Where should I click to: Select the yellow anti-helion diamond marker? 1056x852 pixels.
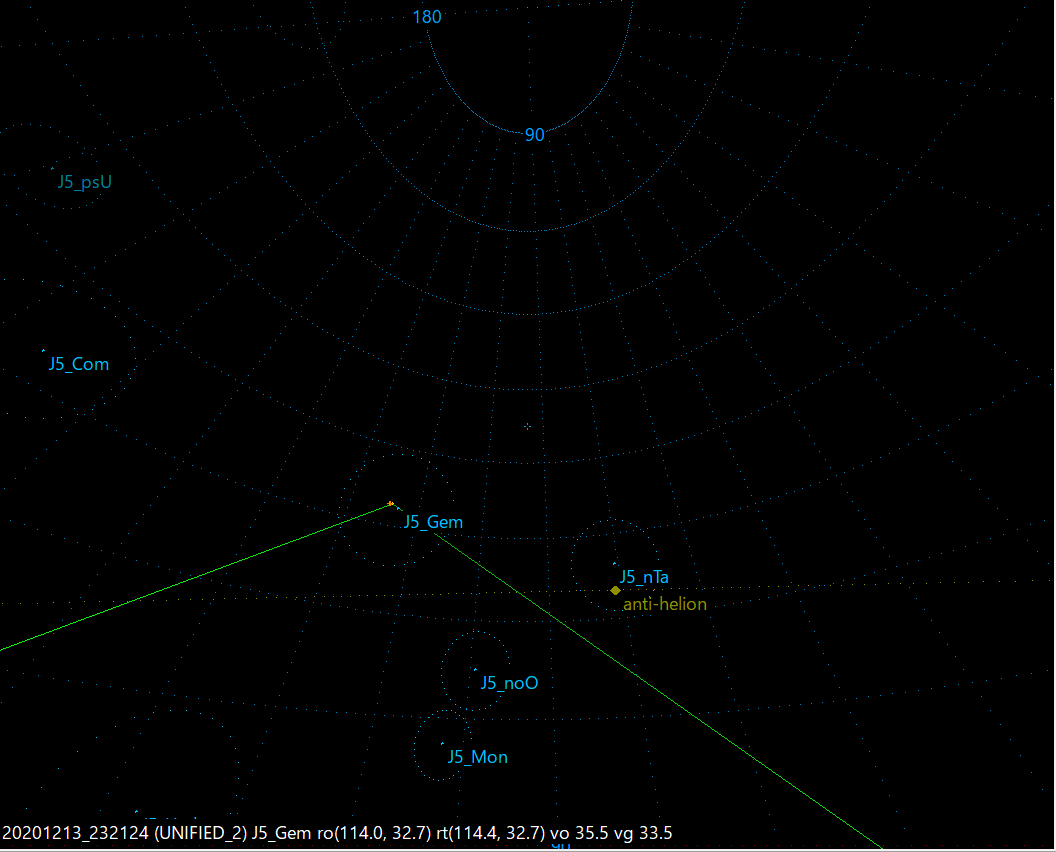(614, 590)
